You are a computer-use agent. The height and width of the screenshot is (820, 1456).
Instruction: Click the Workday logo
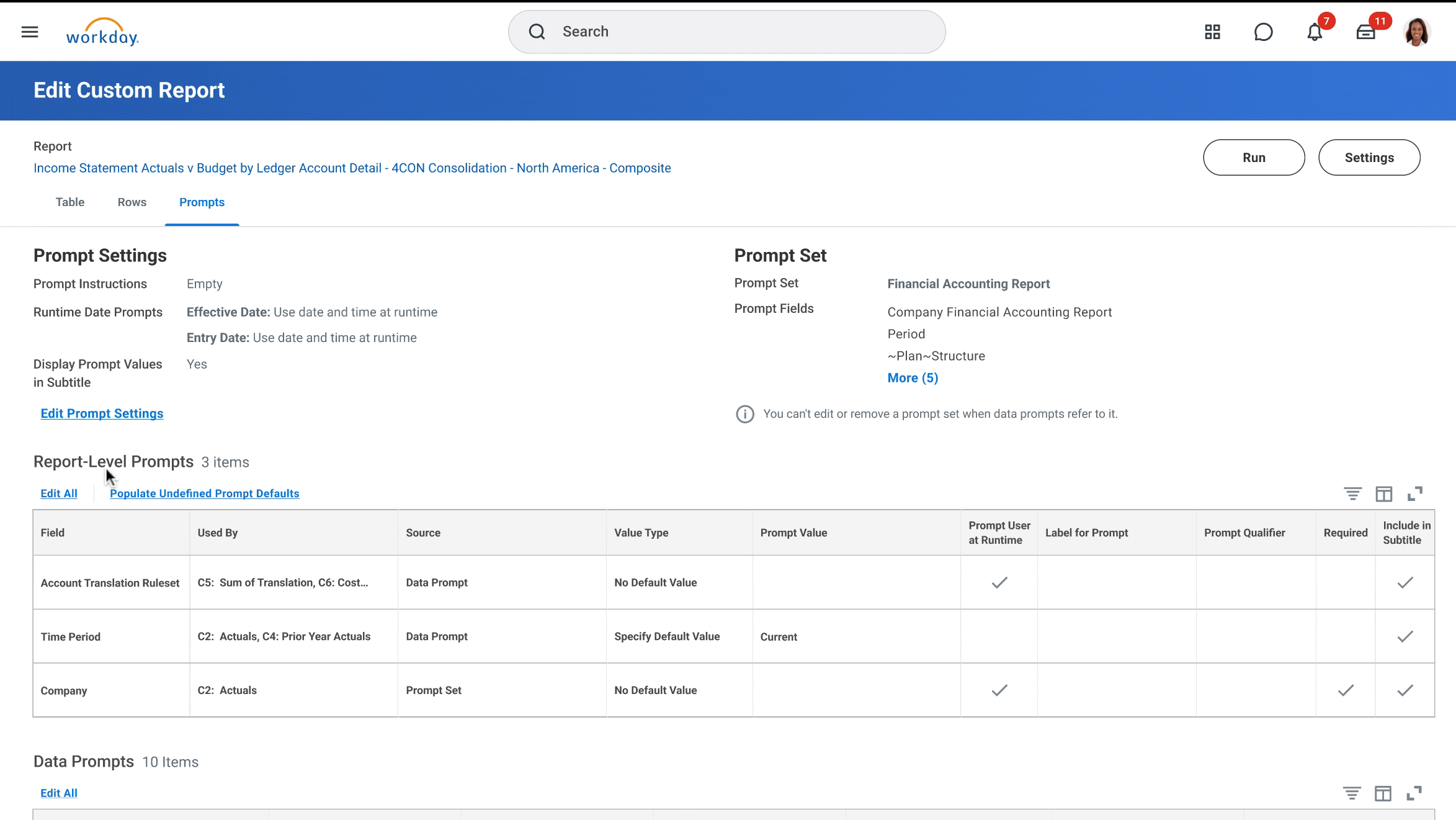pos(102,32)
